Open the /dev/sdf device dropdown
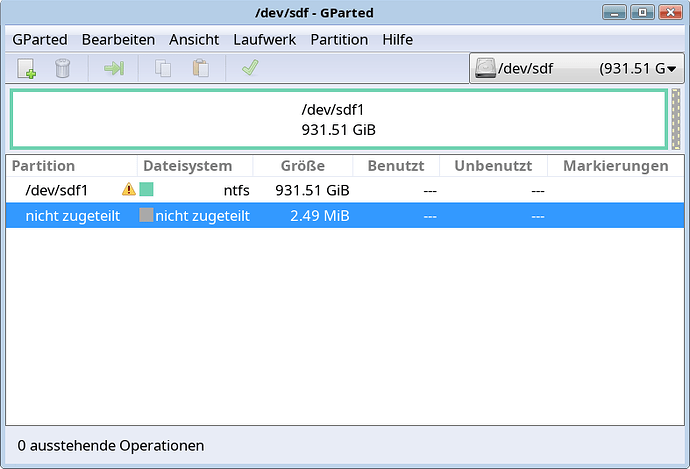This screenshot has height=469, width=690. click(577, 68)
